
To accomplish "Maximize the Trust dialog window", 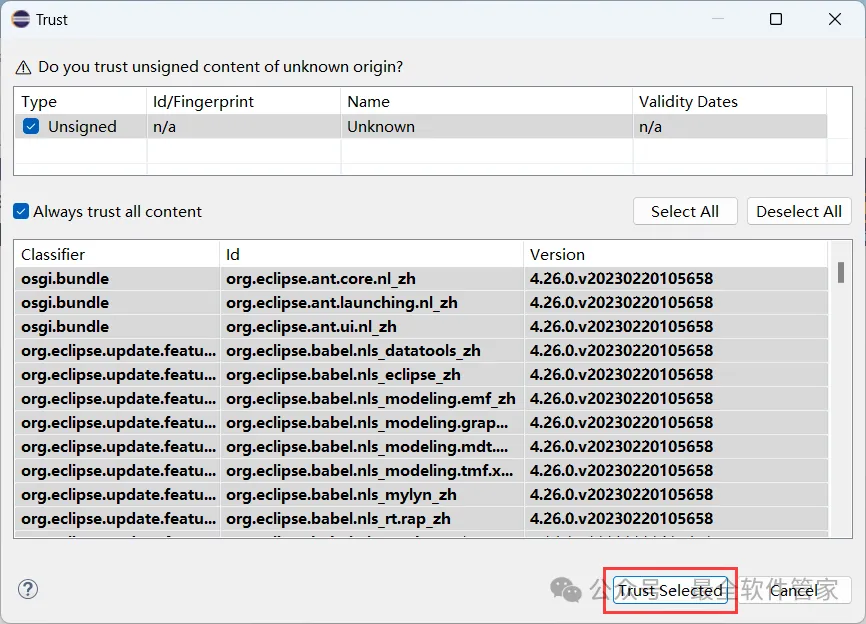I will (x=776, y=19).
